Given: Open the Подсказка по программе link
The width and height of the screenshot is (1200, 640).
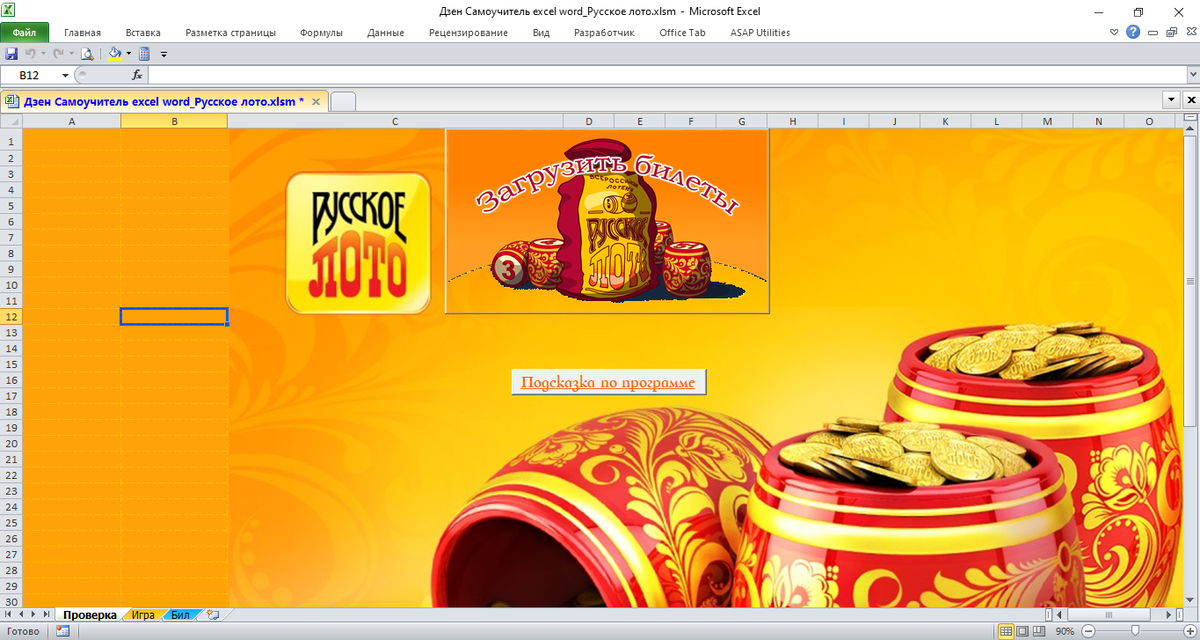Looking at the screenshot, I should pos(608,382).
